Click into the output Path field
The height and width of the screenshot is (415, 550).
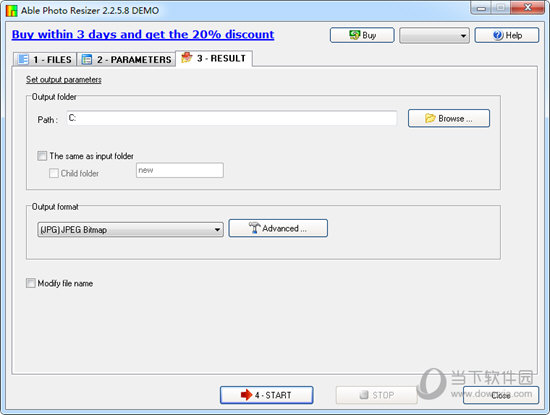[232, 118]
